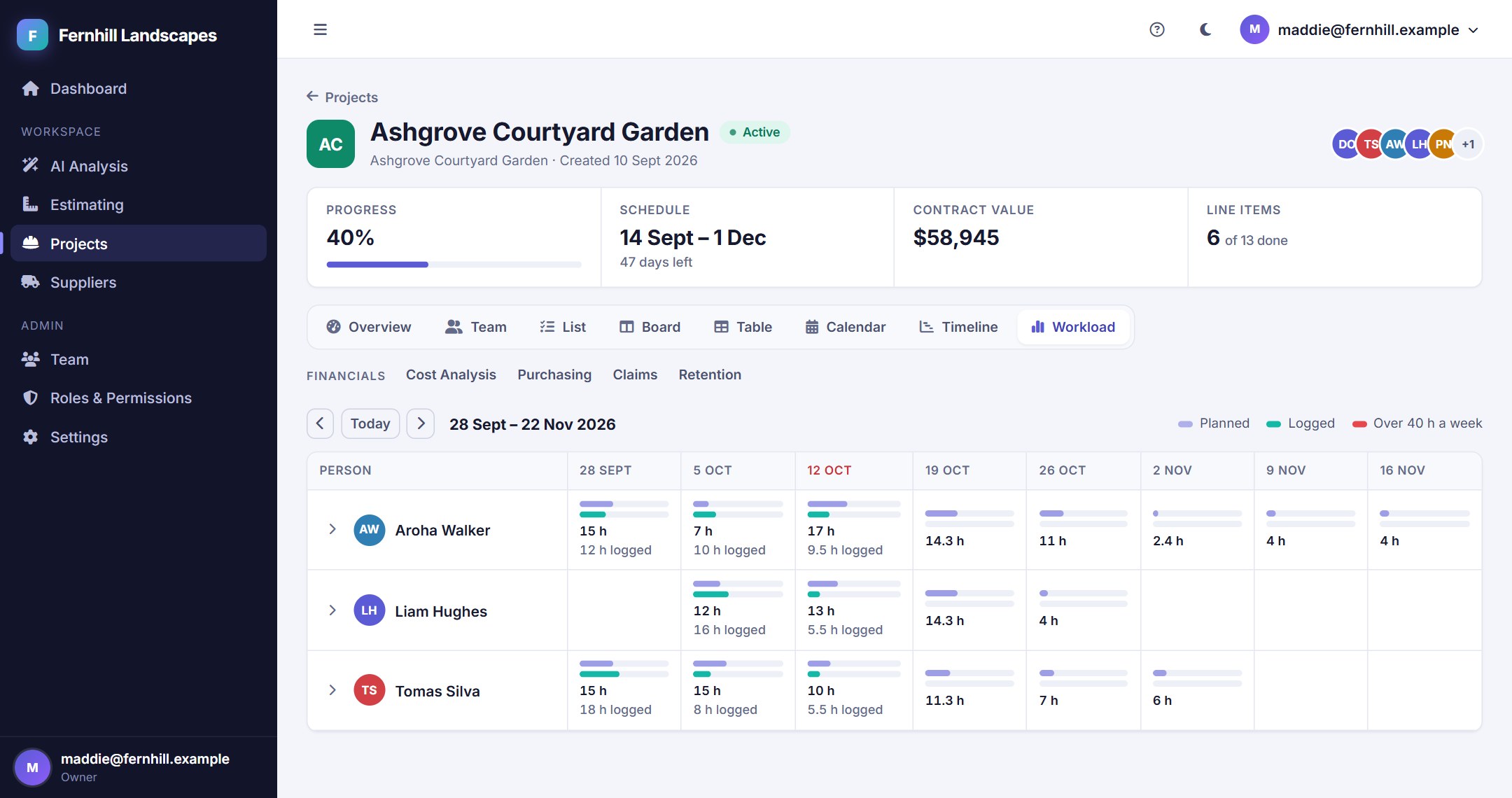Click the Planned legend swatch
The width and height of the screenshot is (1512, 798).
pos(1185,424)
